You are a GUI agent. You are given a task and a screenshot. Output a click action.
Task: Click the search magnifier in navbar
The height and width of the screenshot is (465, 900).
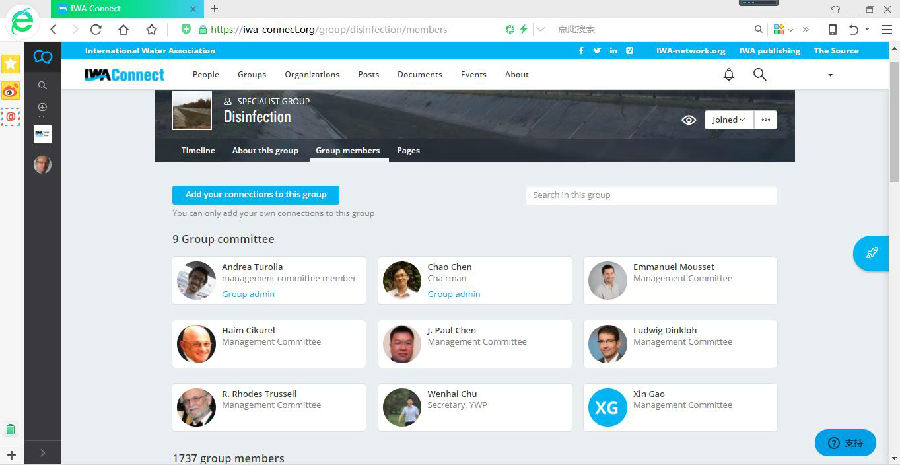[760, 75]
